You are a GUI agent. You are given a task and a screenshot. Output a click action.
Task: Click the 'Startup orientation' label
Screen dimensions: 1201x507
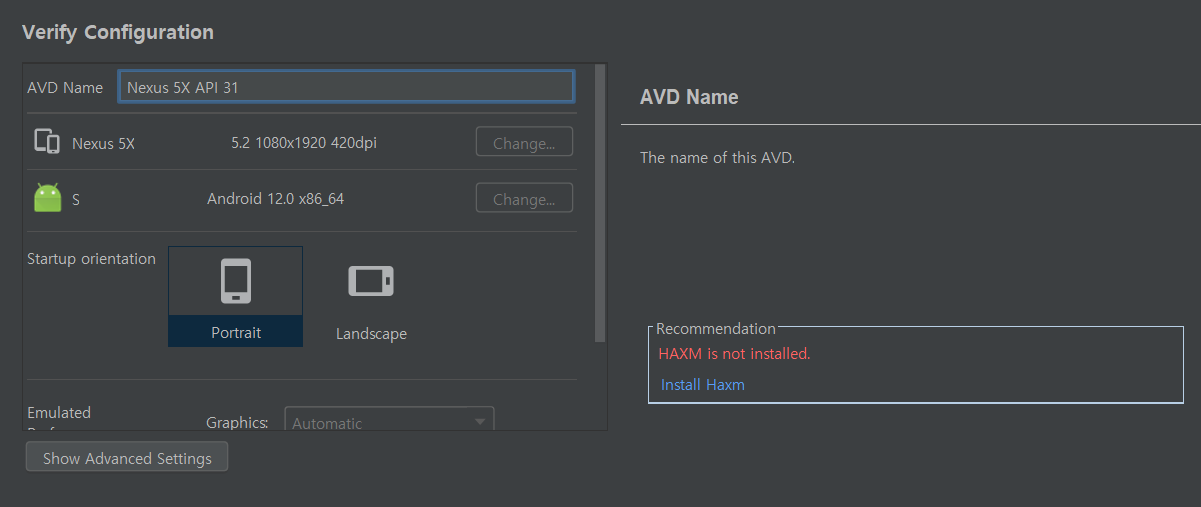[x=91, y=258]
